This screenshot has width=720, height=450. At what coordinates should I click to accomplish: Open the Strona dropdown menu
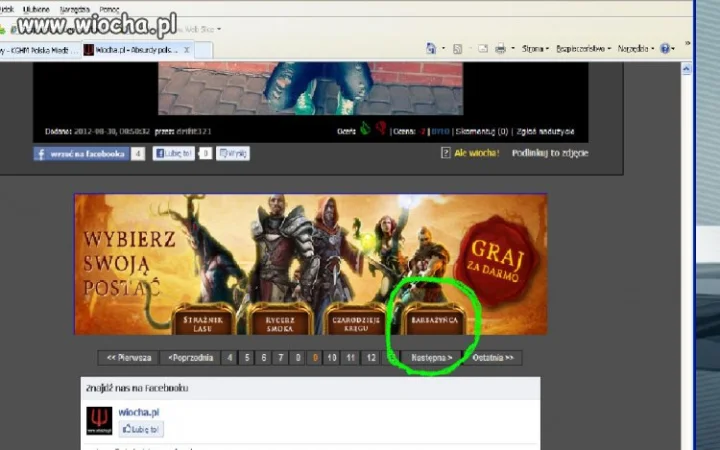535,48
